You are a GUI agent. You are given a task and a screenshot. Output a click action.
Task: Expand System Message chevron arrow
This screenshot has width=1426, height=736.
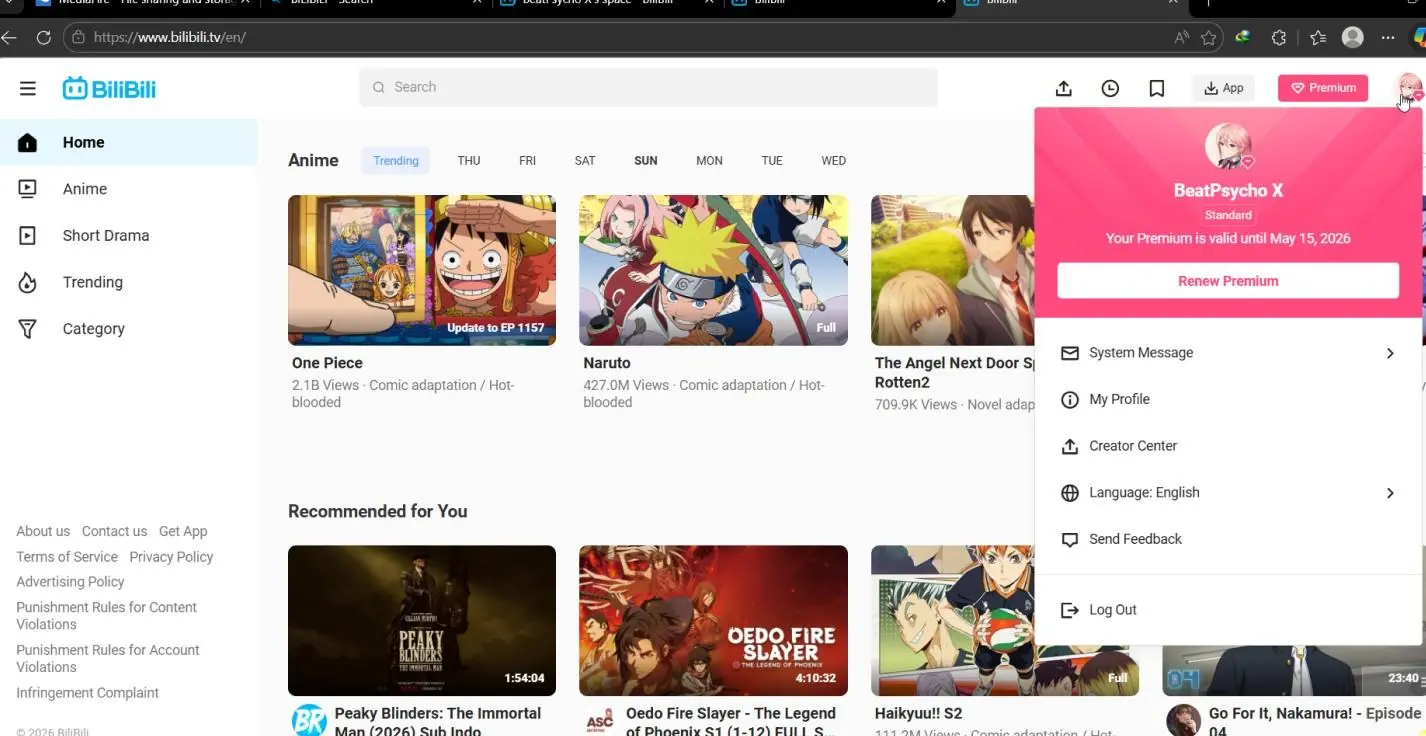click(x=1390, y=353)
